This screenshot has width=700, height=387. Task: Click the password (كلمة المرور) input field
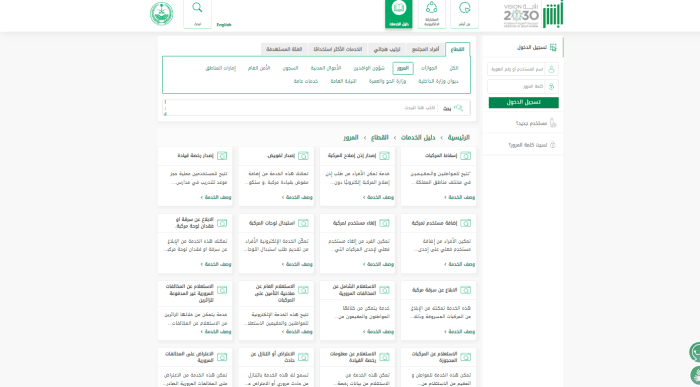tap(523, 86)
